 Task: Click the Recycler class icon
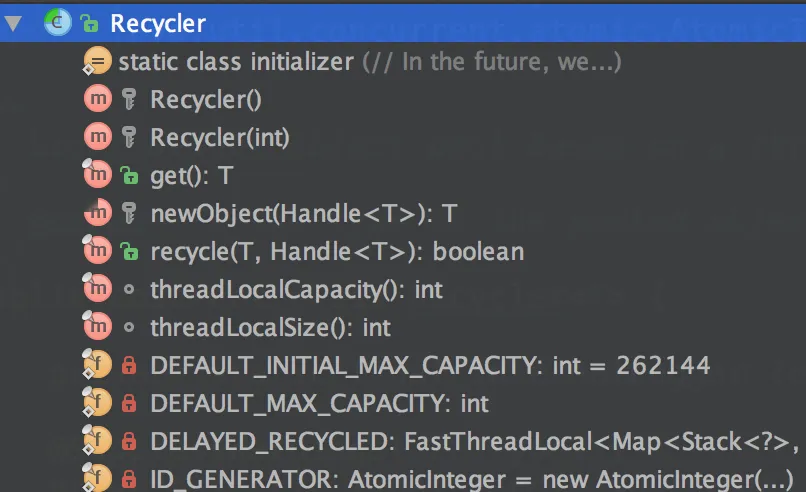pyautogui.click(x=58, y=22)
